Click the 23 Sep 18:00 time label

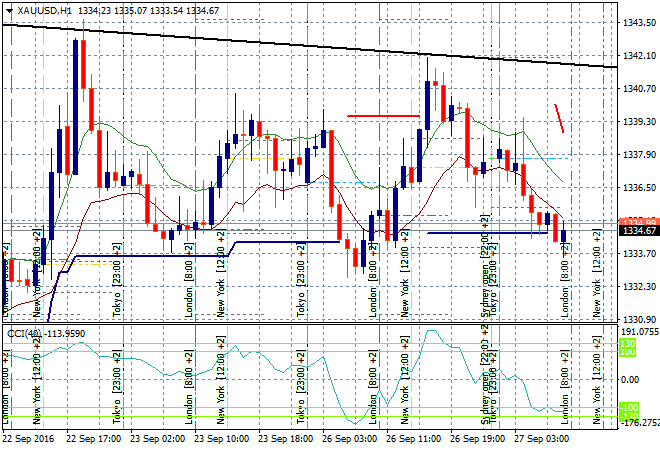click(x=285, y=439)
